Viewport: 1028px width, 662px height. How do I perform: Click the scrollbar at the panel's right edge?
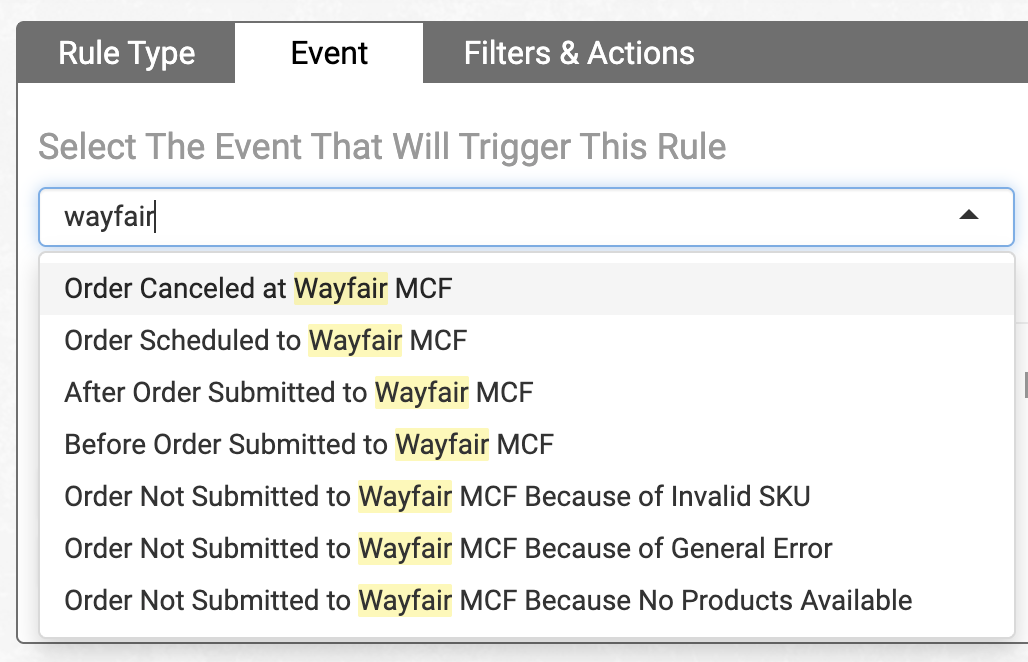(x=1023, y=382)
